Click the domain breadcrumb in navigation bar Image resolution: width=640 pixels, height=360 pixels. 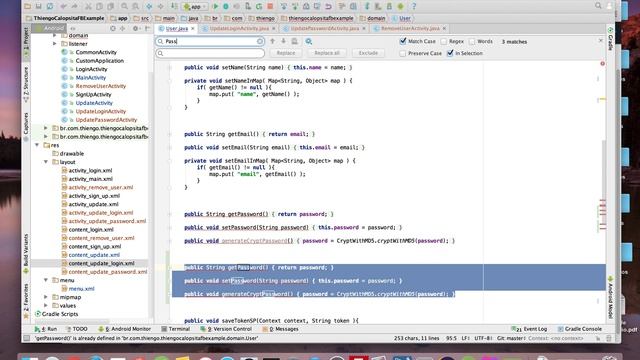[373, 18]
